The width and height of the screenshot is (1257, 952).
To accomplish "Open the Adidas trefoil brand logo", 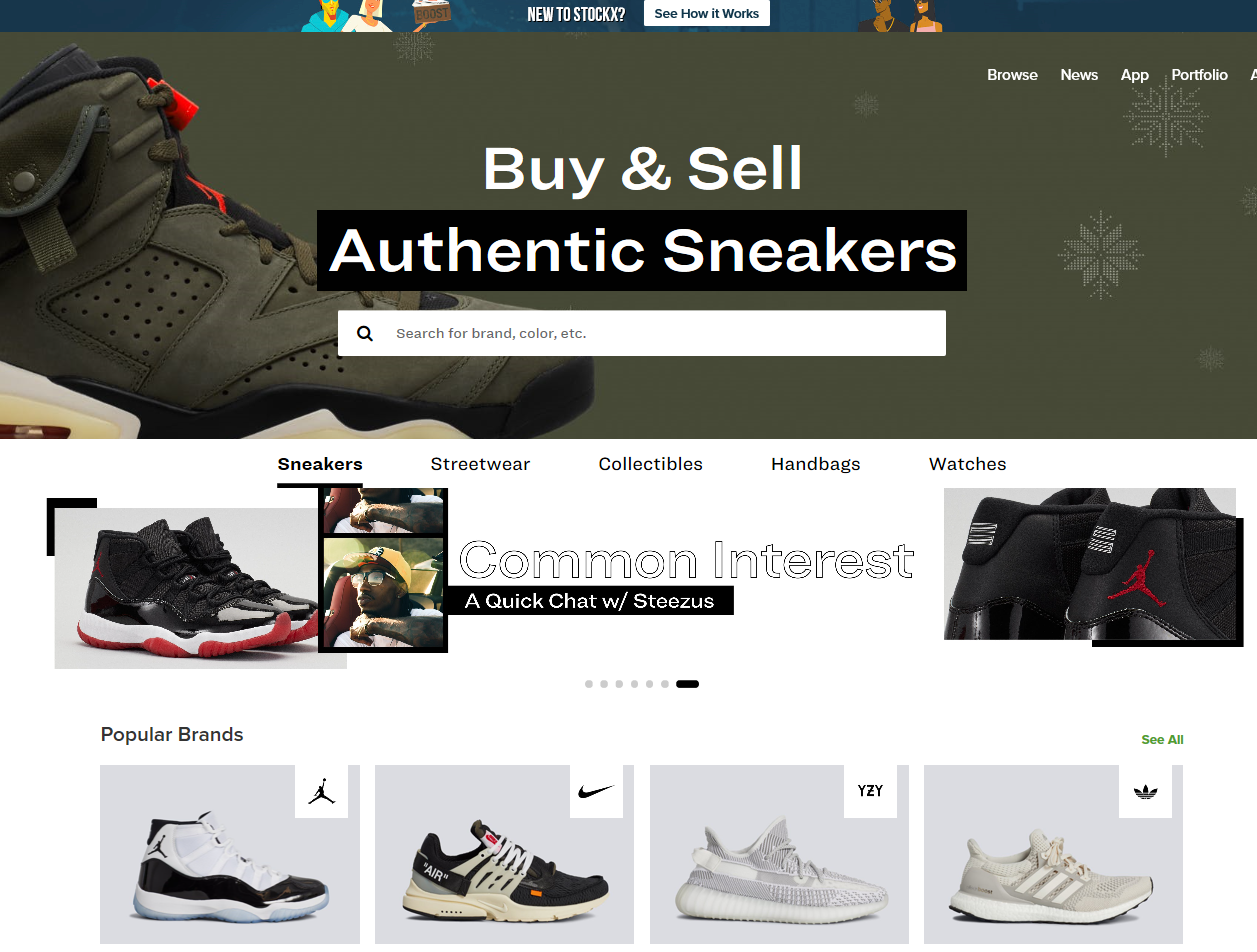I will tap(1145, 792).
